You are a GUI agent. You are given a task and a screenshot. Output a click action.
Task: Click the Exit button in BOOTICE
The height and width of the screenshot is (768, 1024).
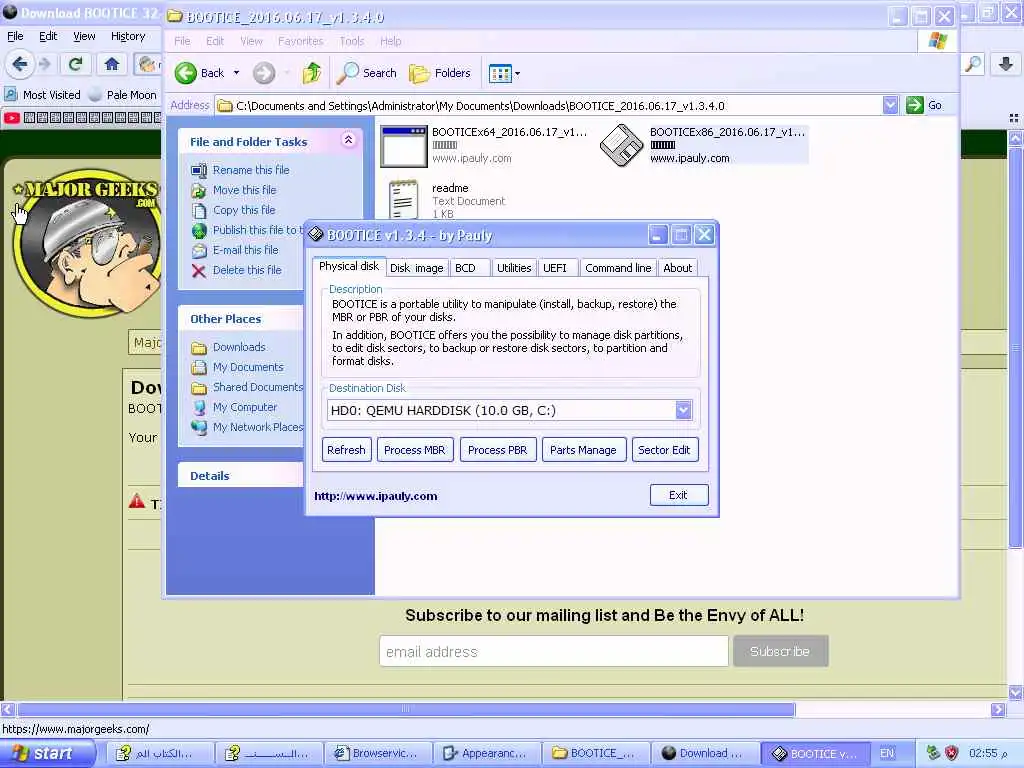679,495
